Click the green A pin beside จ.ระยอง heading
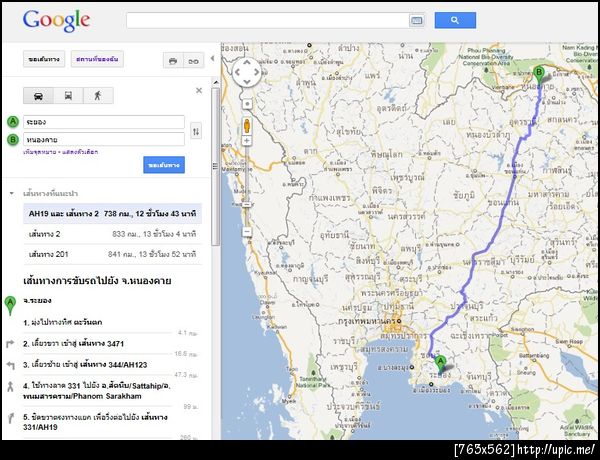Viewport: 600px width, 460px height. 10,305
